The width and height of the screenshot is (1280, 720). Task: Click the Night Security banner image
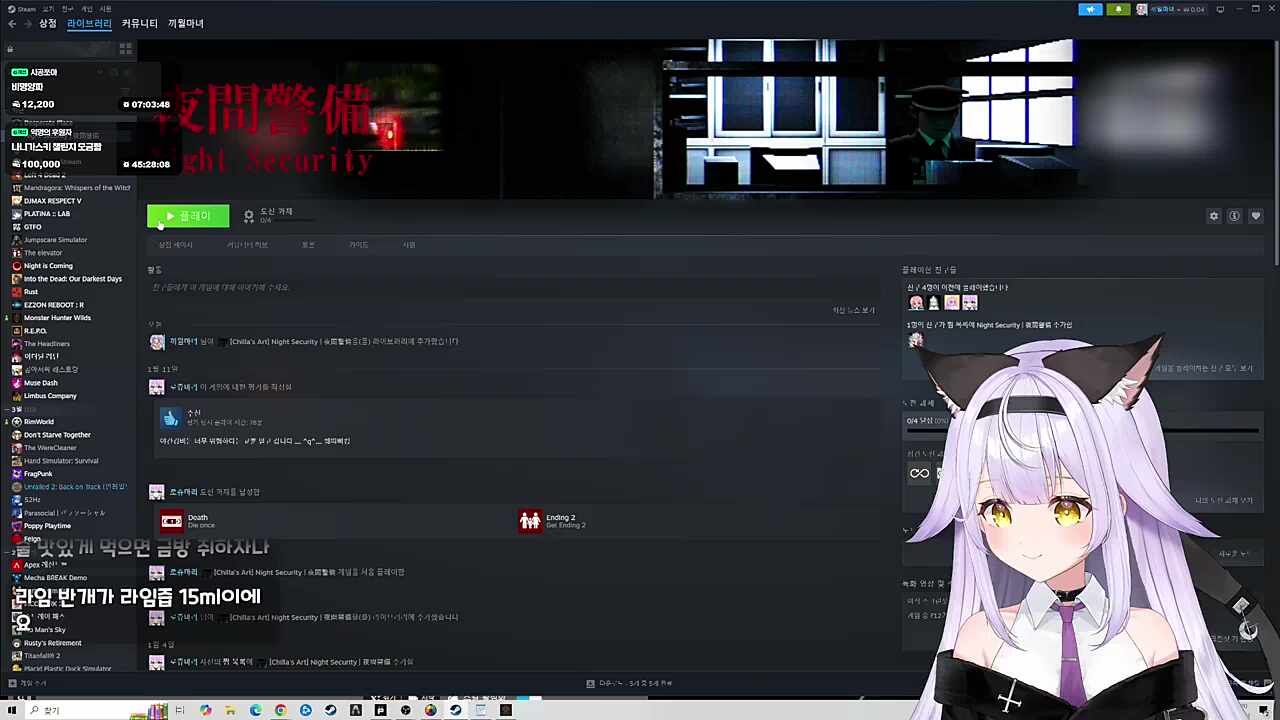coord(708,118)
